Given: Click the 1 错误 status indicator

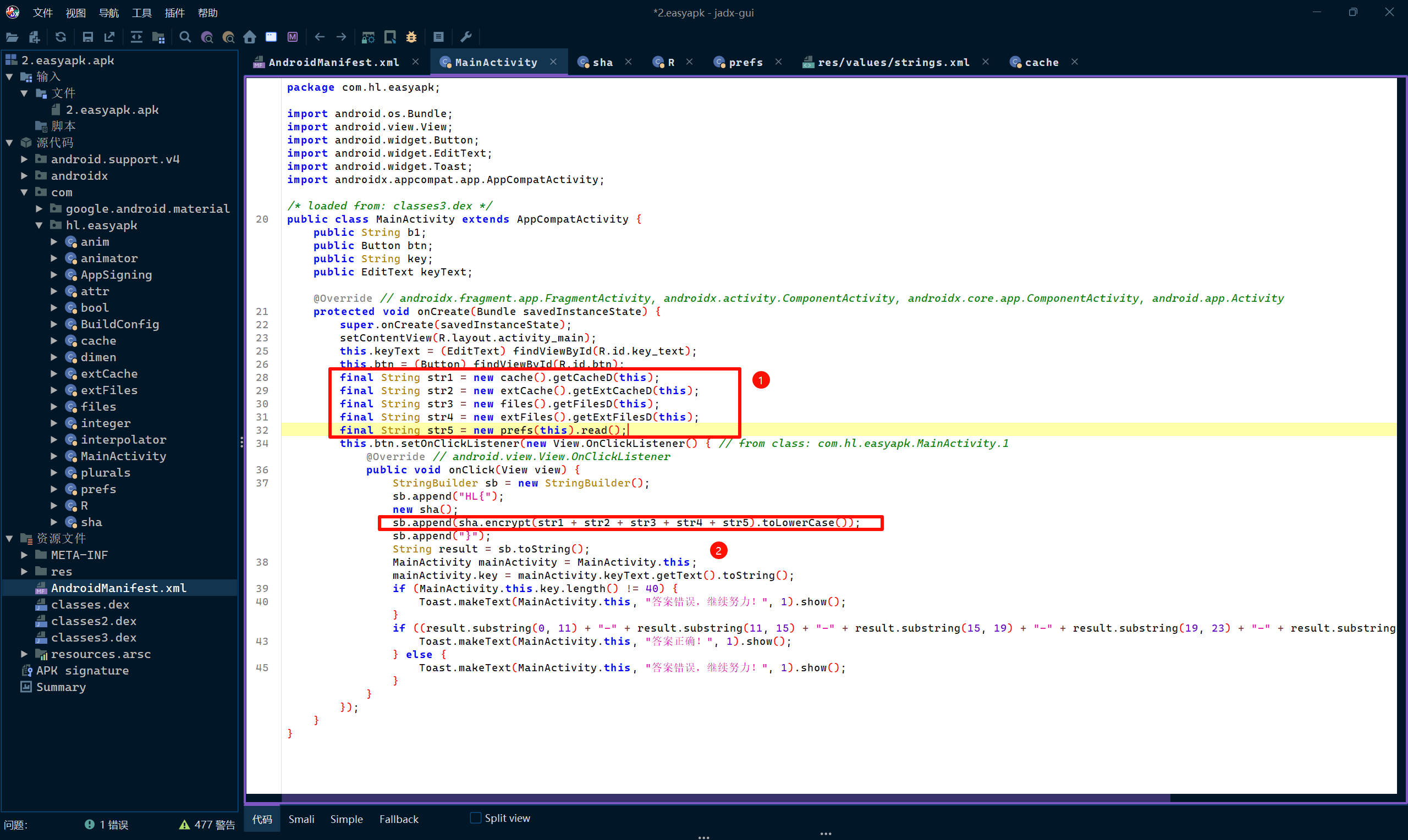Looking at the screenshot, I should (107, 825).
